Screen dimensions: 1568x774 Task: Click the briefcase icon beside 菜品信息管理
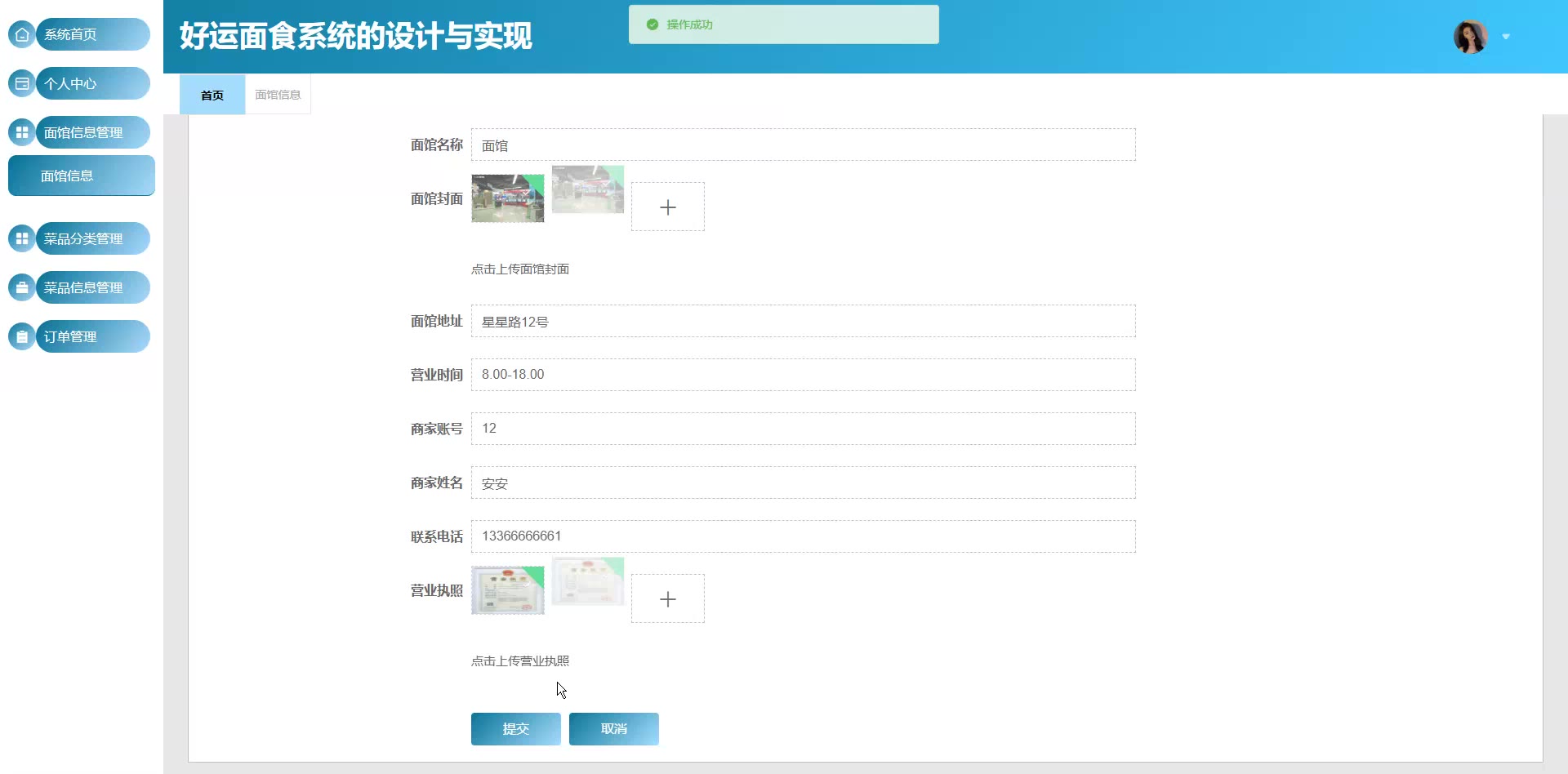[22, 287]
